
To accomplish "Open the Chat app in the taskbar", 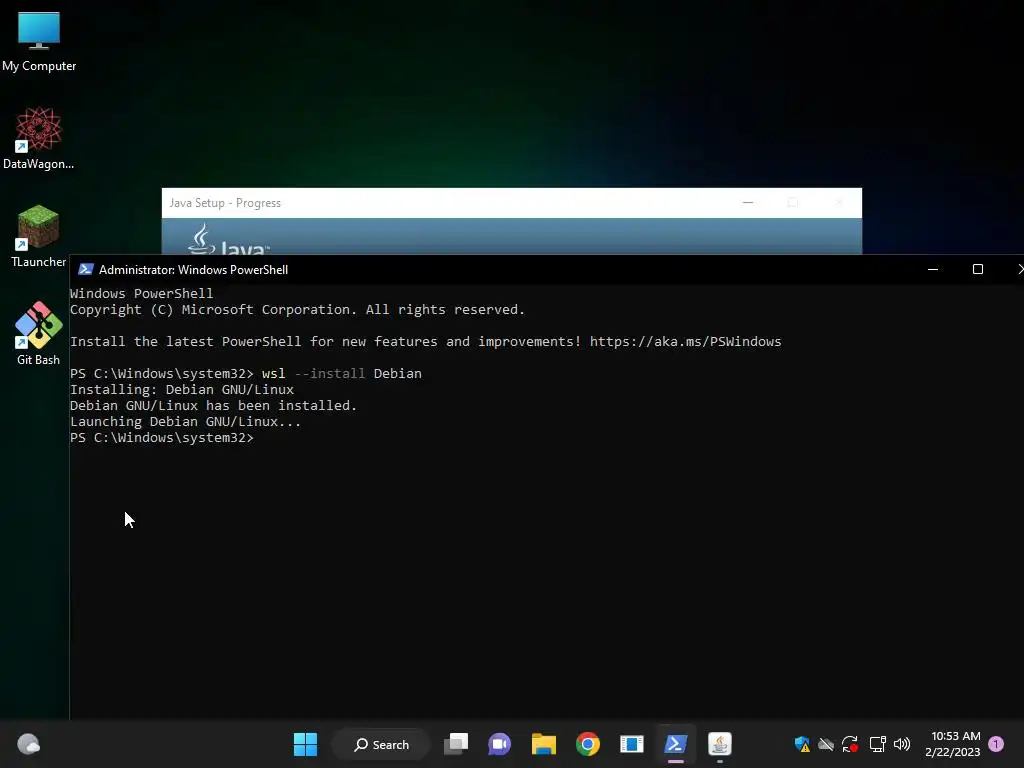I will coord(500,744).
